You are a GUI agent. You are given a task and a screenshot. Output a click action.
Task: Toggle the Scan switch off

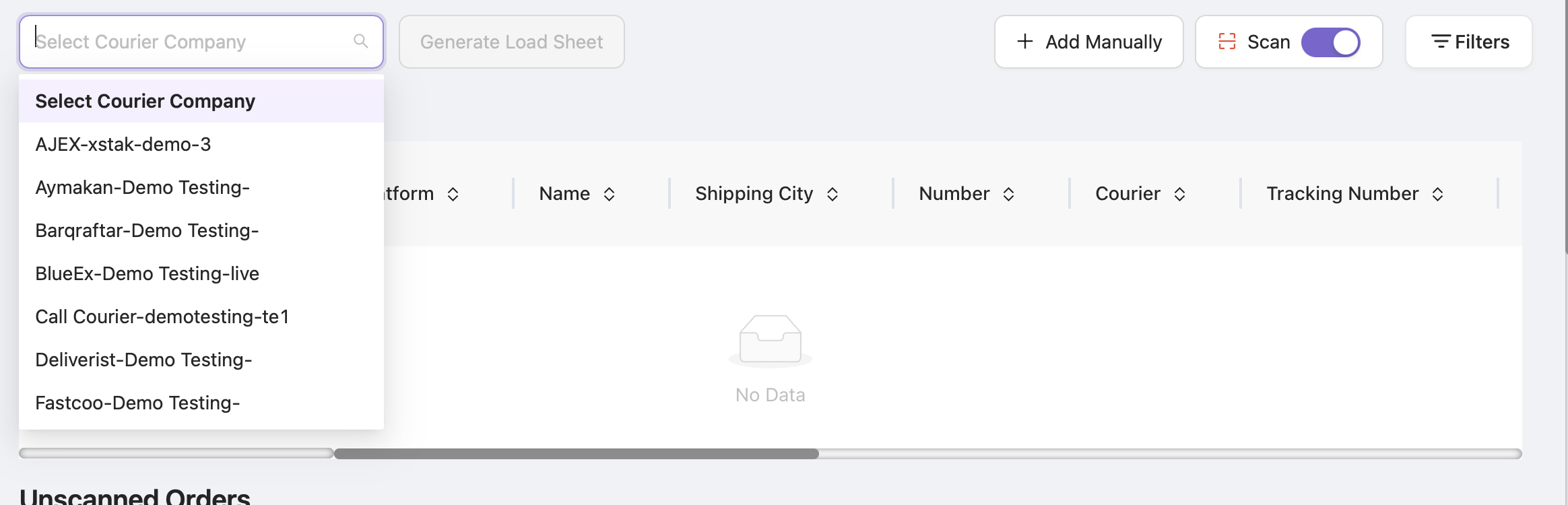tap(1331, 42)
